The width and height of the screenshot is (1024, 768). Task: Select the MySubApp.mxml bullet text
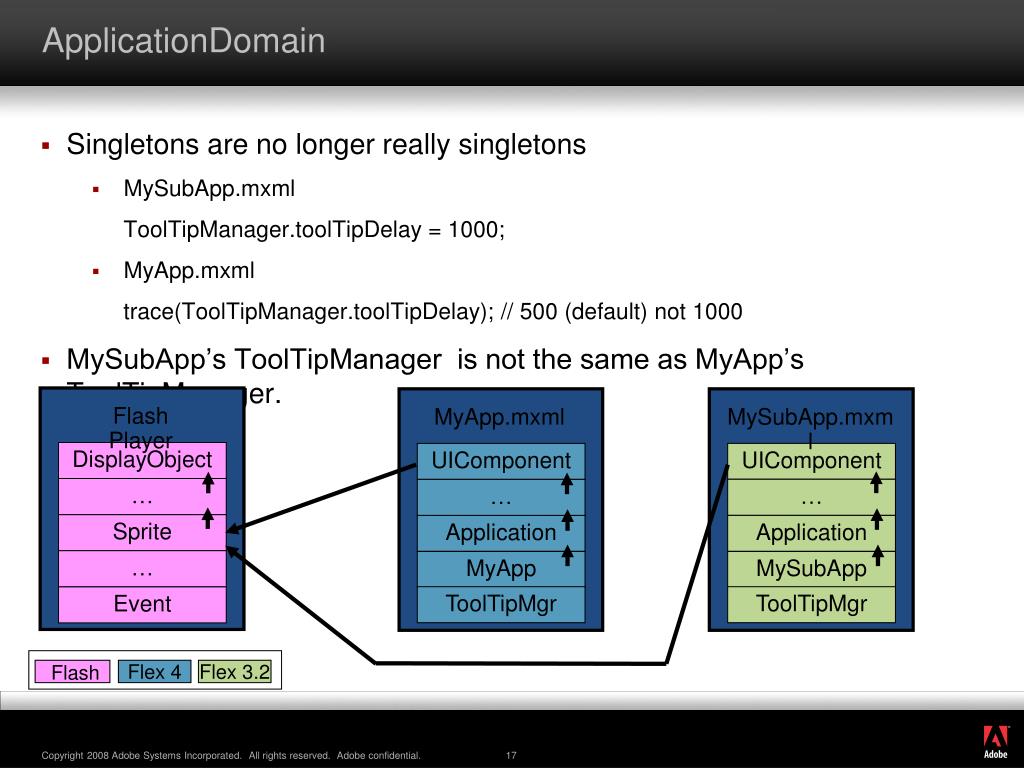coord(209,189)
